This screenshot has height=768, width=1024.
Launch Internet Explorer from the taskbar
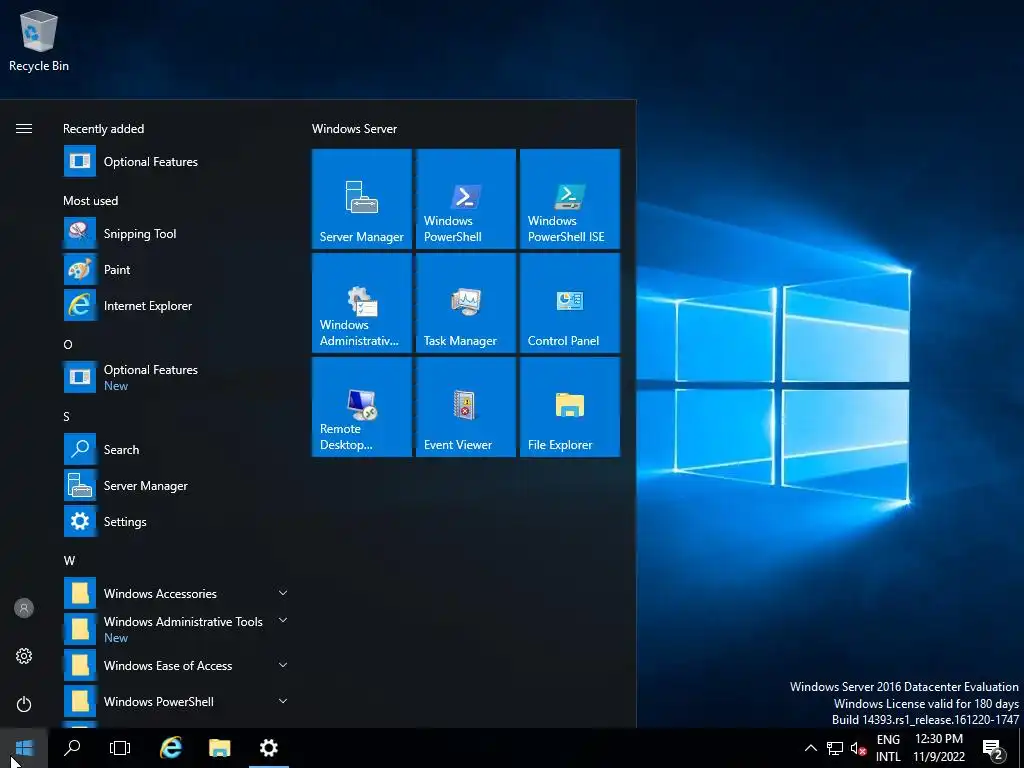pos(171,748)
